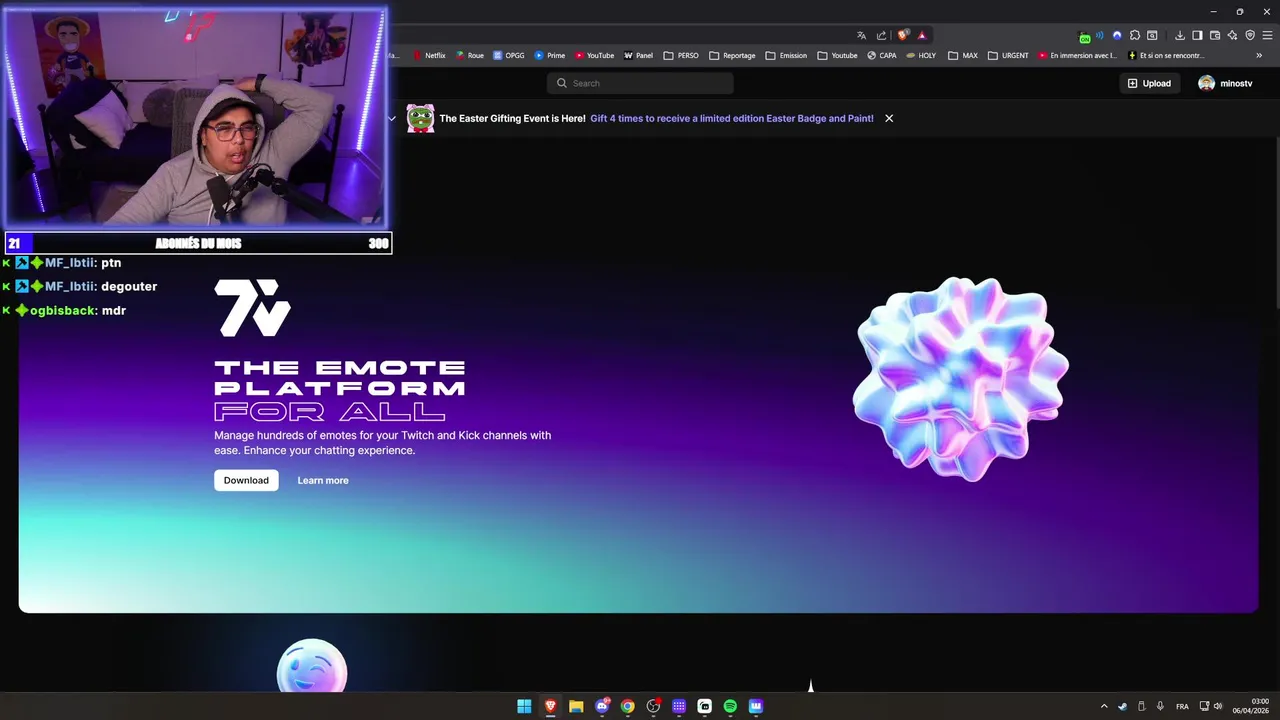Click into the 7TV Search field

coord(640,83)
